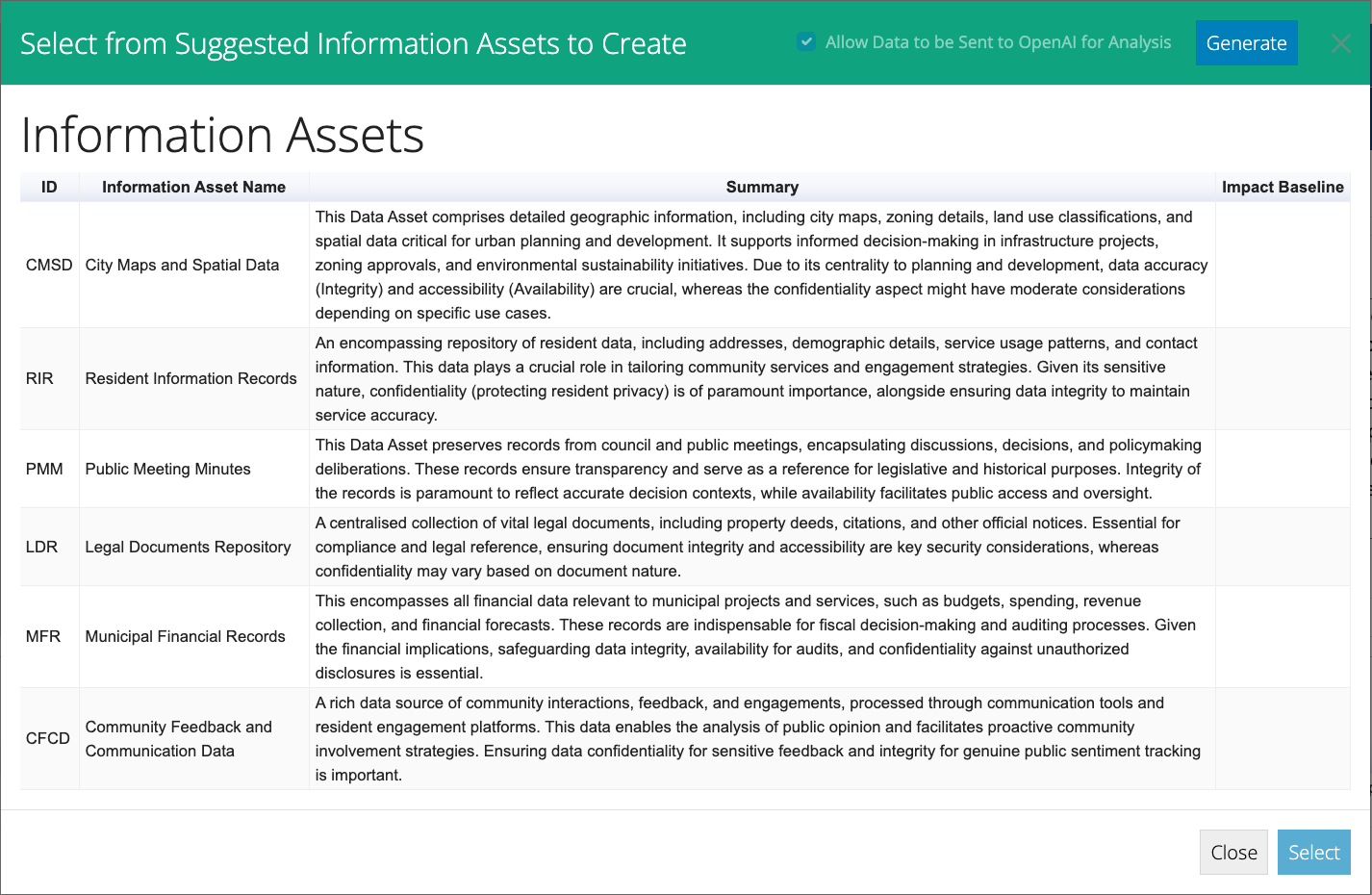1372x895 pixels.
Task: Click the ID column header
Action: [x=49, y=187]
